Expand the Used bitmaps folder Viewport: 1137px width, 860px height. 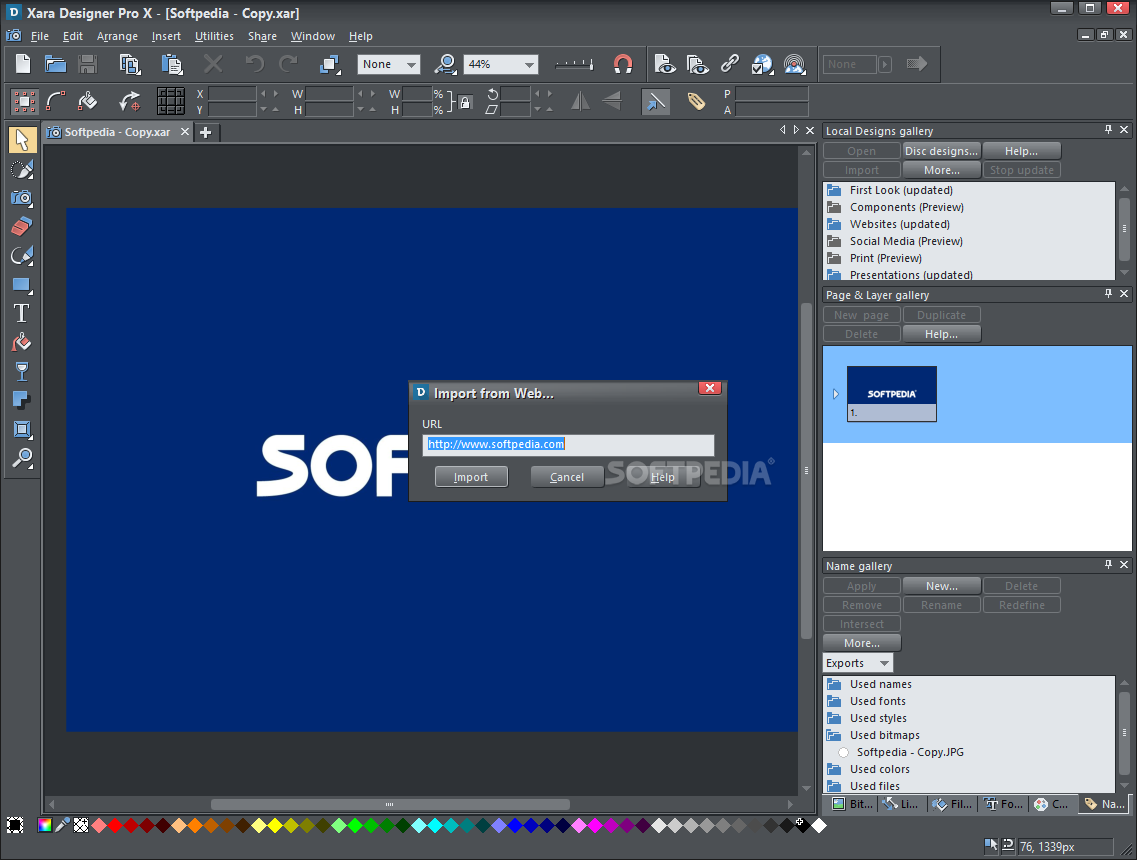coord(835,735)
